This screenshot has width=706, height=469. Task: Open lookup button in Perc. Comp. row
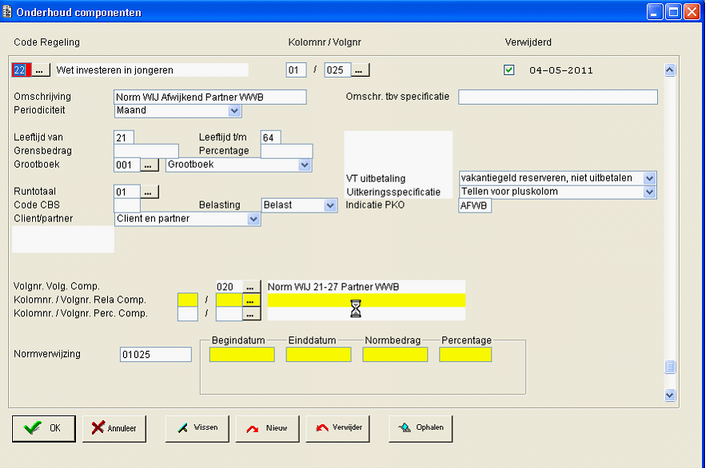pos(251,314)
